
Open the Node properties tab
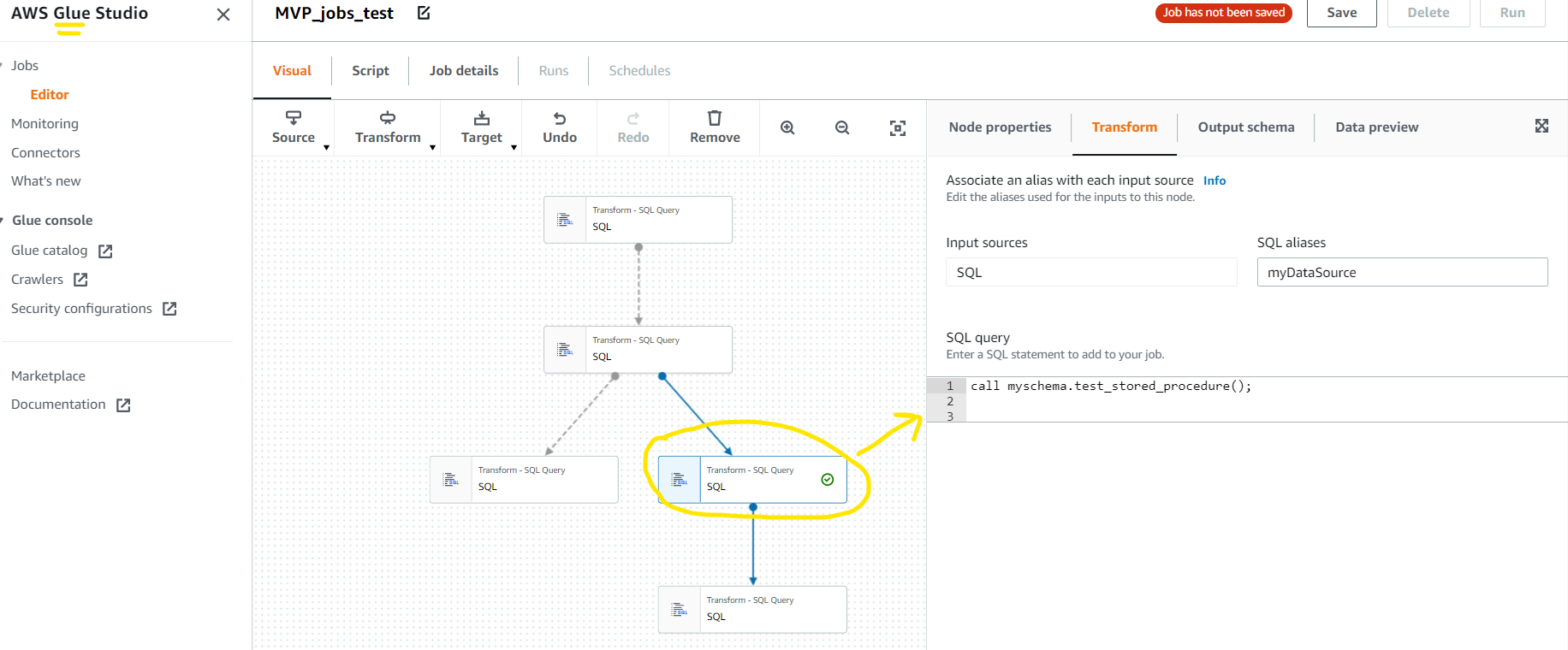(1000, 127)
